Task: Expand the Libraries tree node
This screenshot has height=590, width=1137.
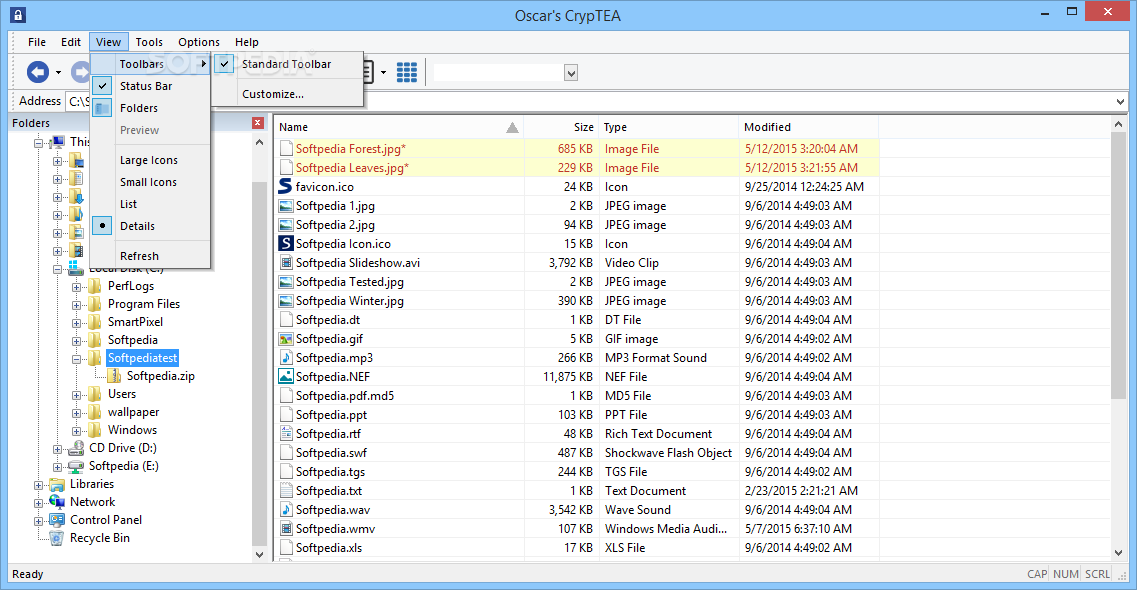Action: coord(38,484)
